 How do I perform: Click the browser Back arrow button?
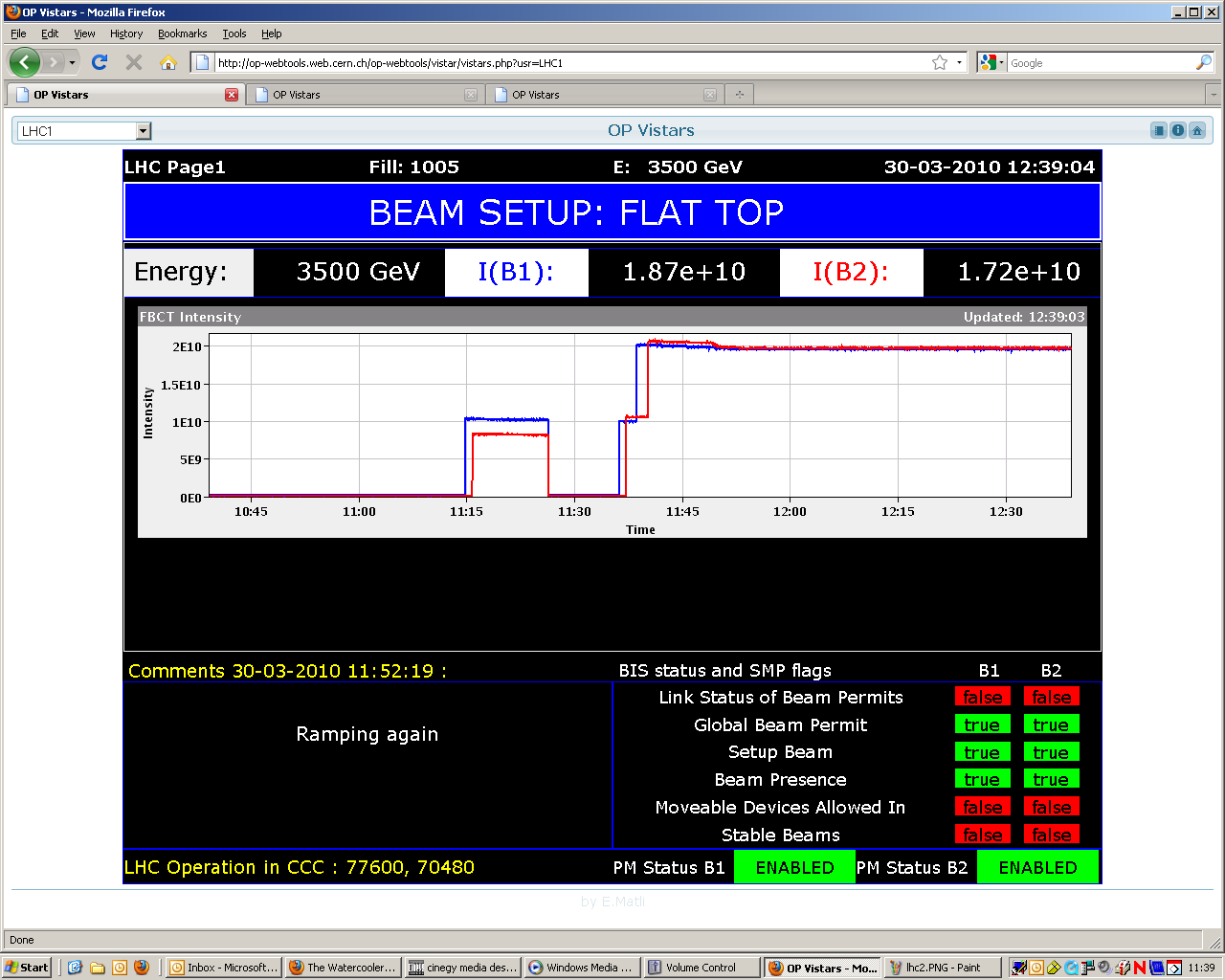[x=25, y=63]
